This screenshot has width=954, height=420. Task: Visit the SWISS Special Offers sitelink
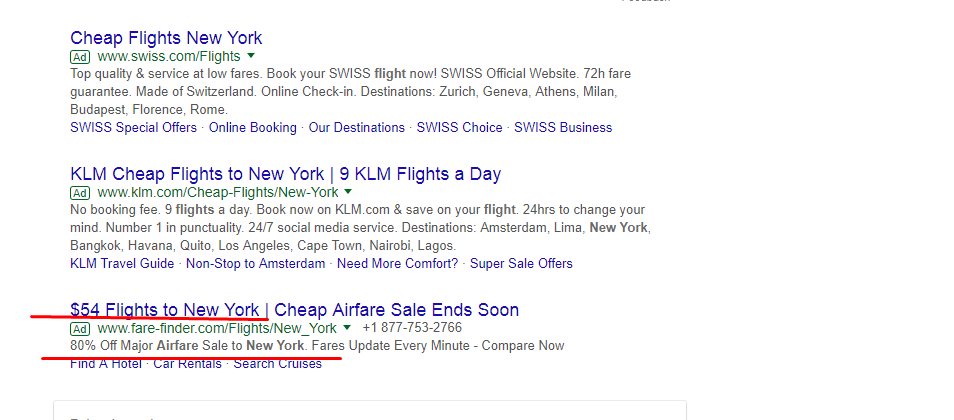coord(134,128)
